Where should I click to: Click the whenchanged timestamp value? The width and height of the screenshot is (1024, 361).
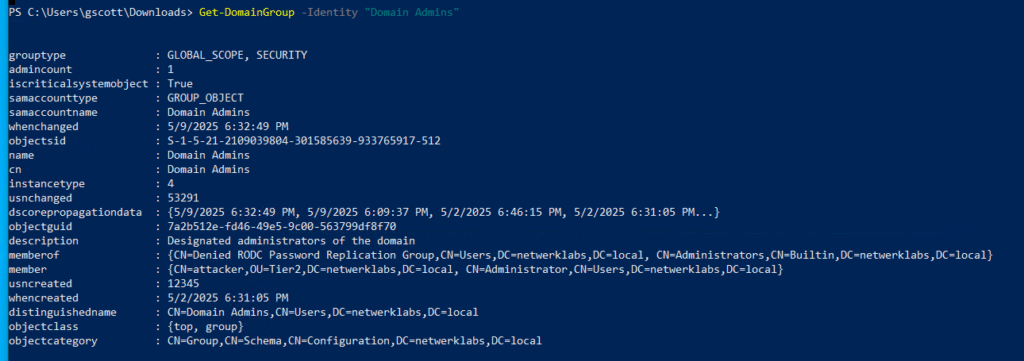pyautogui.click(x=228, y=127)
